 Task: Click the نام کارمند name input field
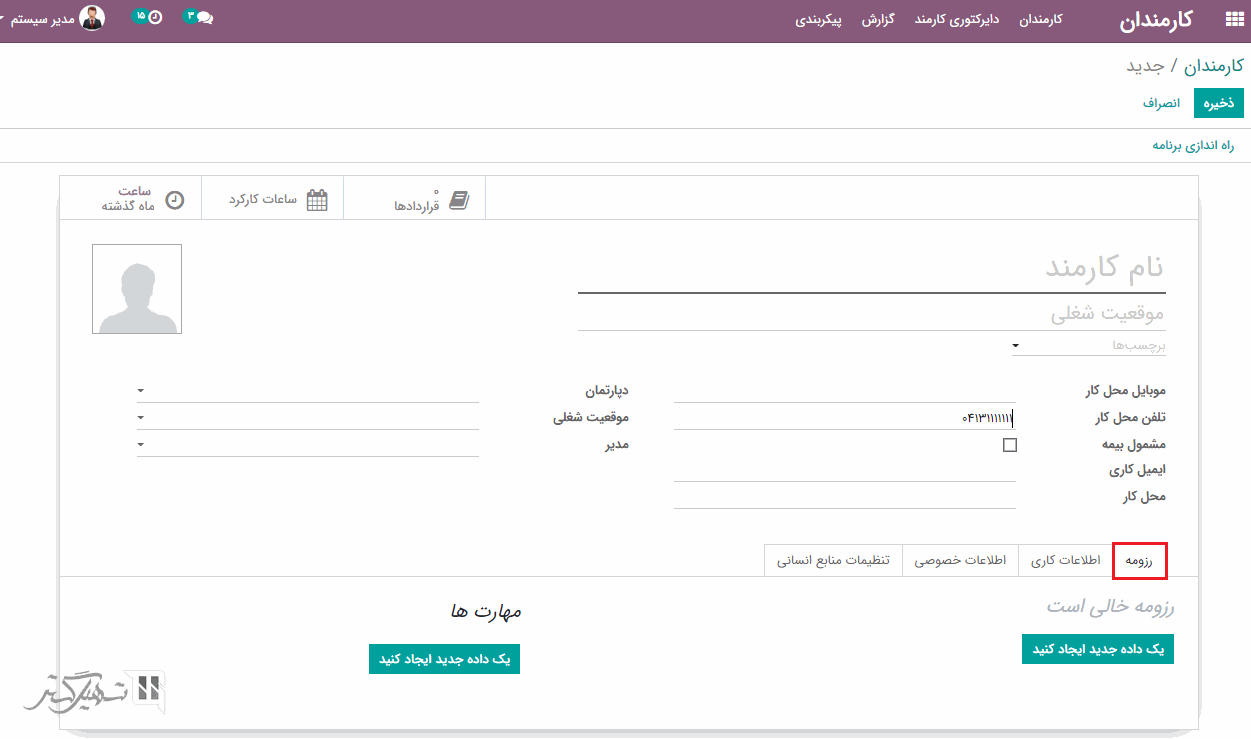(x=870, y=268)
